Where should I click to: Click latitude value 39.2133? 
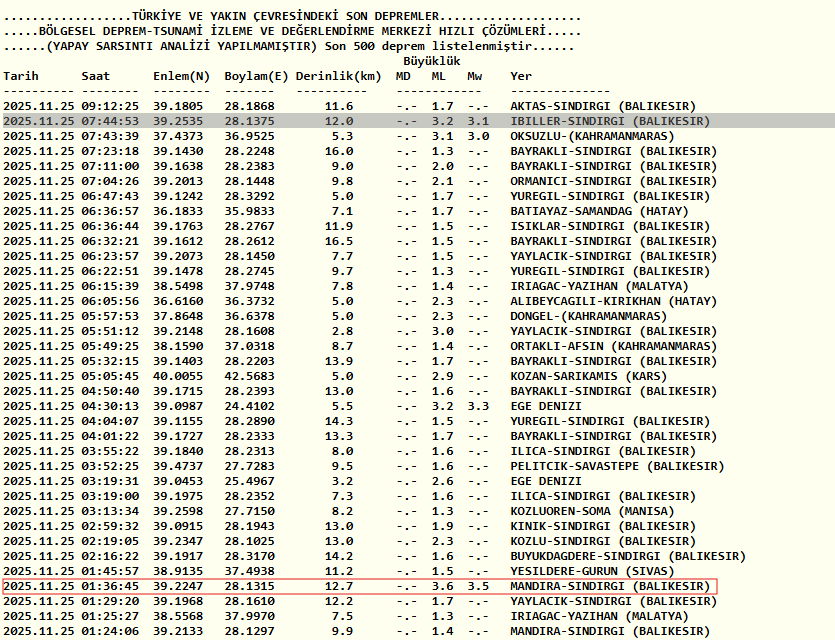[178, 631]
